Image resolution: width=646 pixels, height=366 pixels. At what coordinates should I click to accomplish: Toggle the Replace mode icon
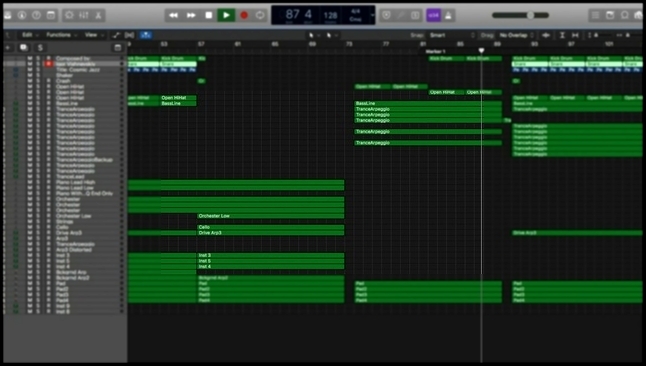(x=386, y=15)
